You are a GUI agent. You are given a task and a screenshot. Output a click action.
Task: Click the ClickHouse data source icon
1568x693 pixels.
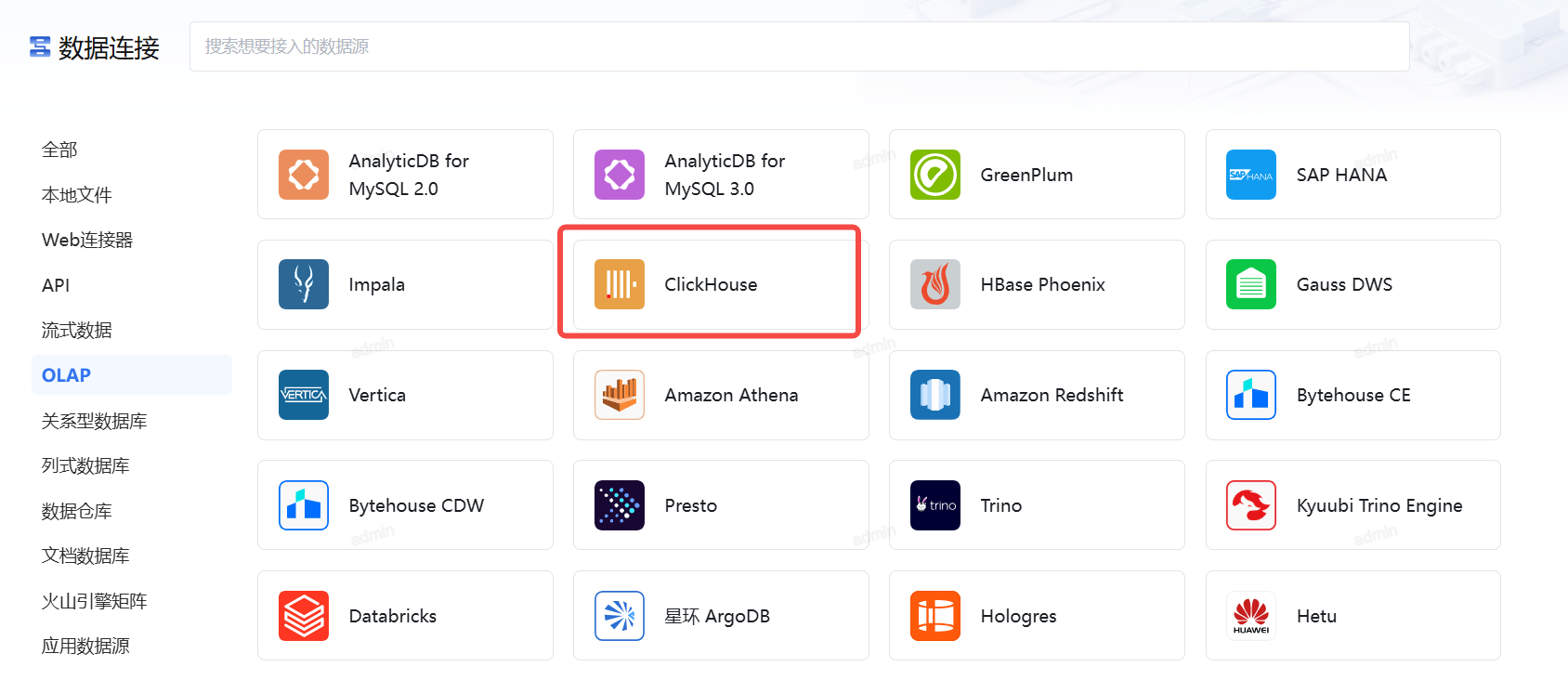pos(619,284)
